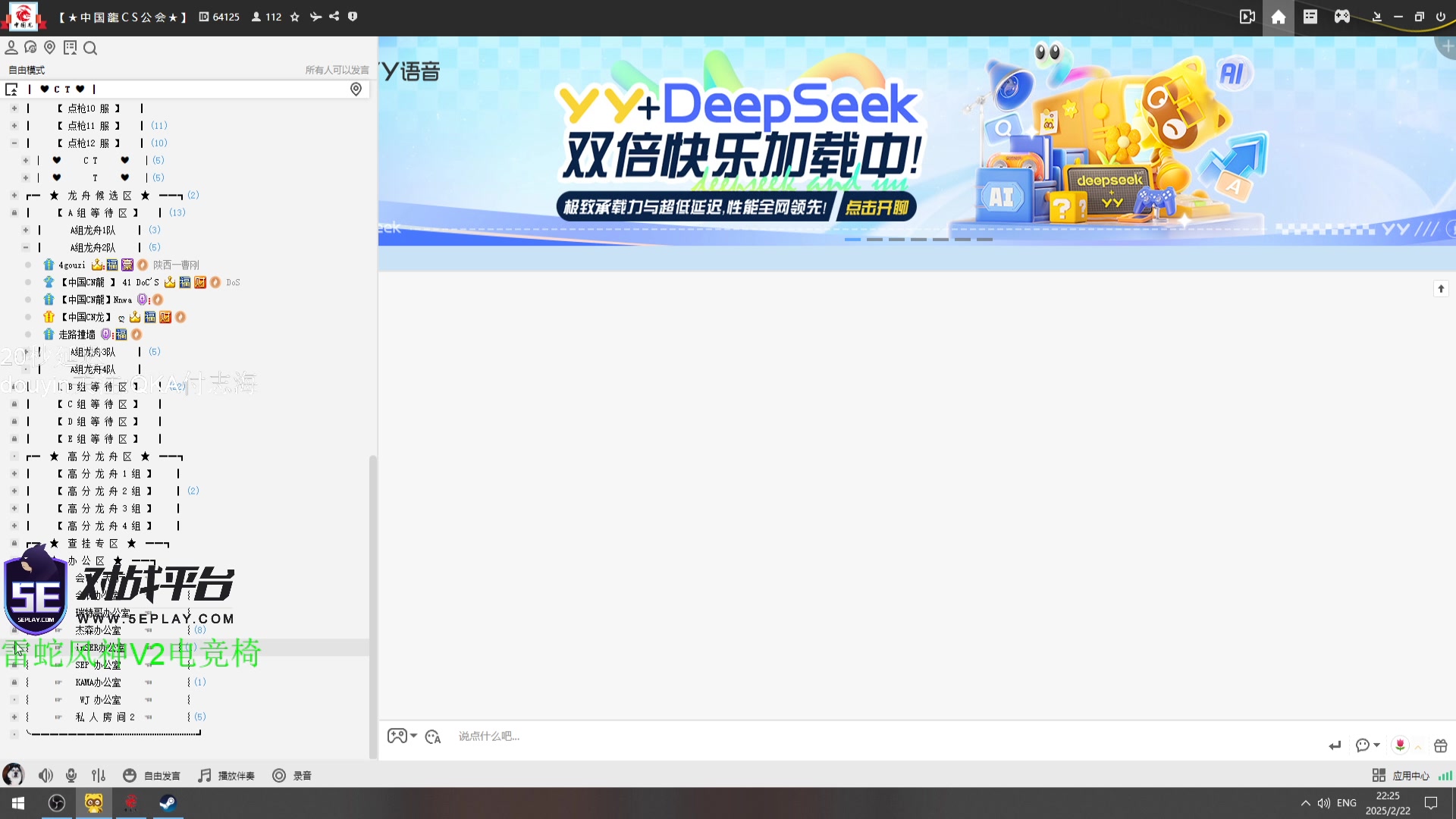Select the user【中国CN龍】Nnwa

96,300
